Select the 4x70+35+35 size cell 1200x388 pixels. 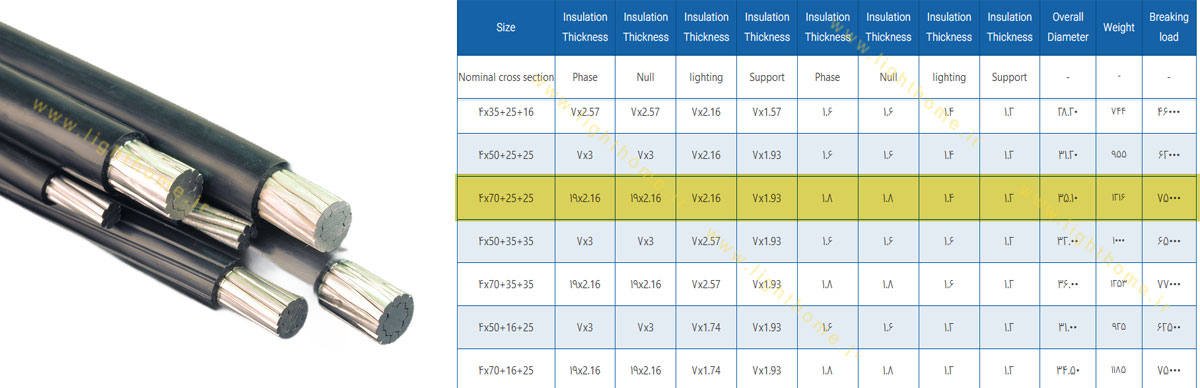pyautogui.click(x=506, y=284)
